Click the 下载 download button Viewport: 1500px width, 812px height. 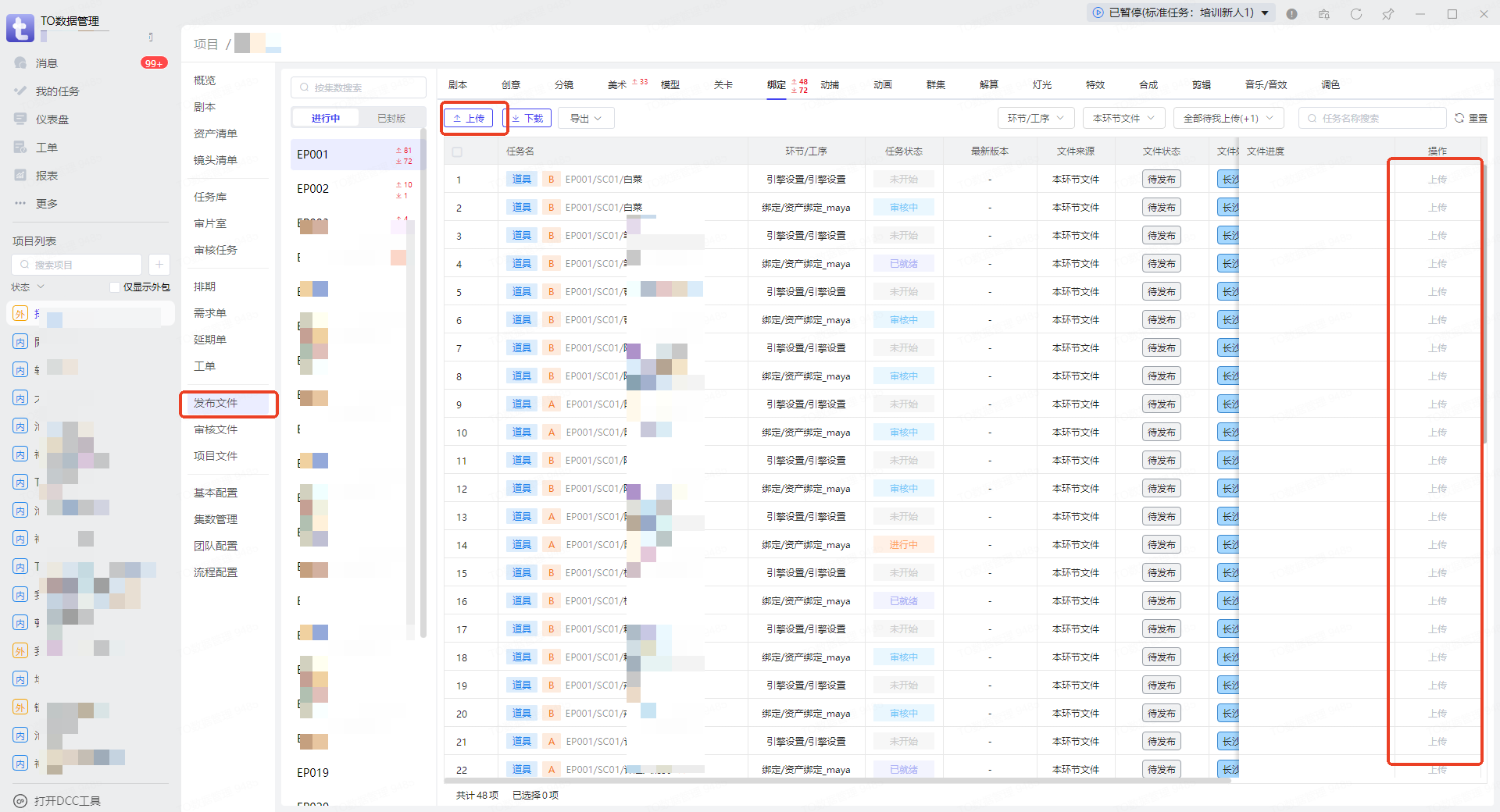click(527, 118)
